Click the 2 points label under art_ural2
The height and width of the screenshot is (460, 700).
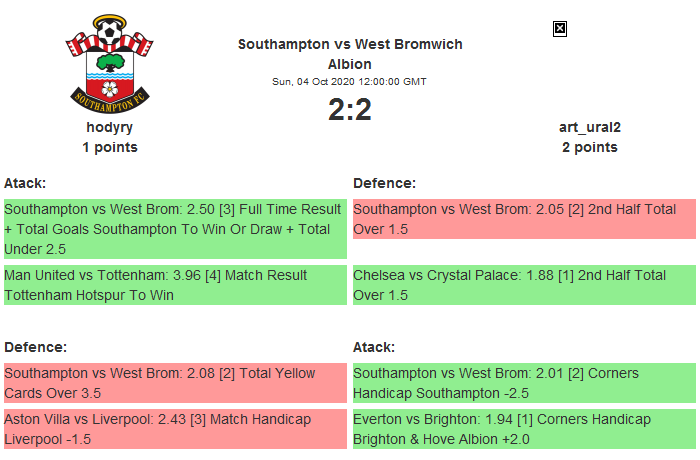[589, 147]
